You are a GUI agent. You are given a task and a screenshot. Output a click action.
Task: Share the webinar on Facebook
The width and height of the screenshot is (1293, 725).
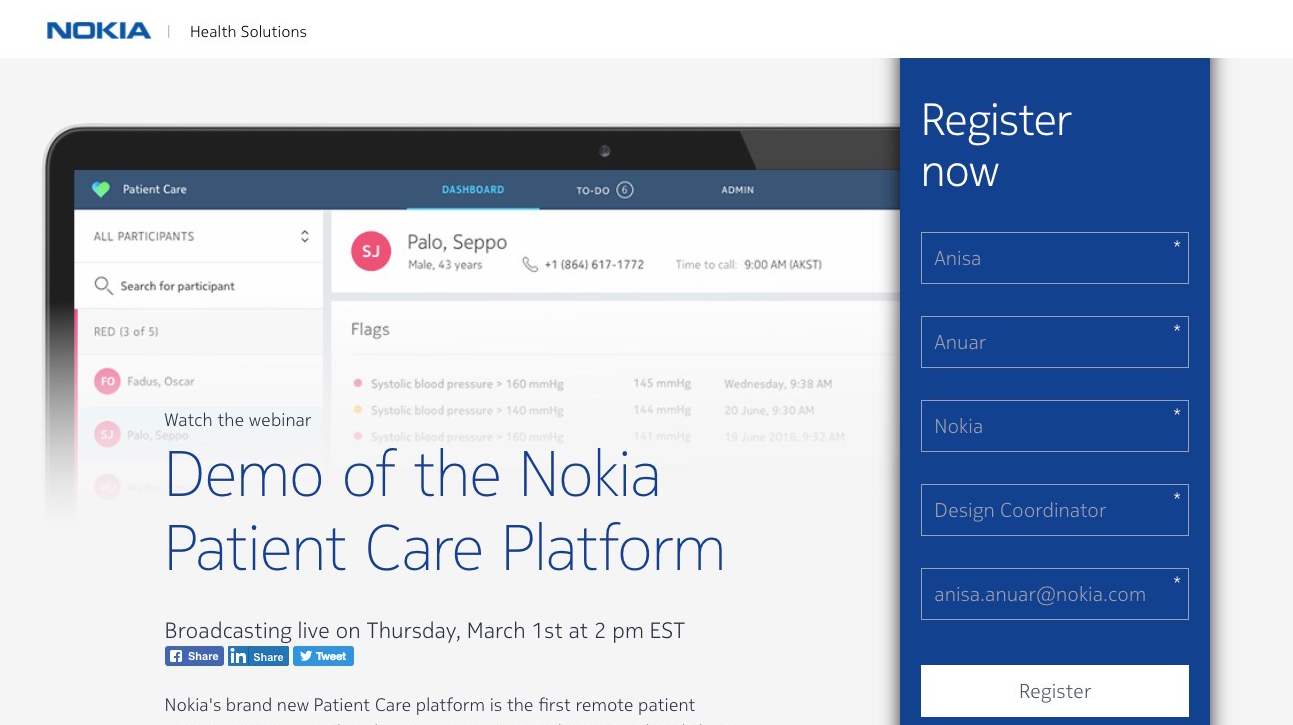click(194, 656)
